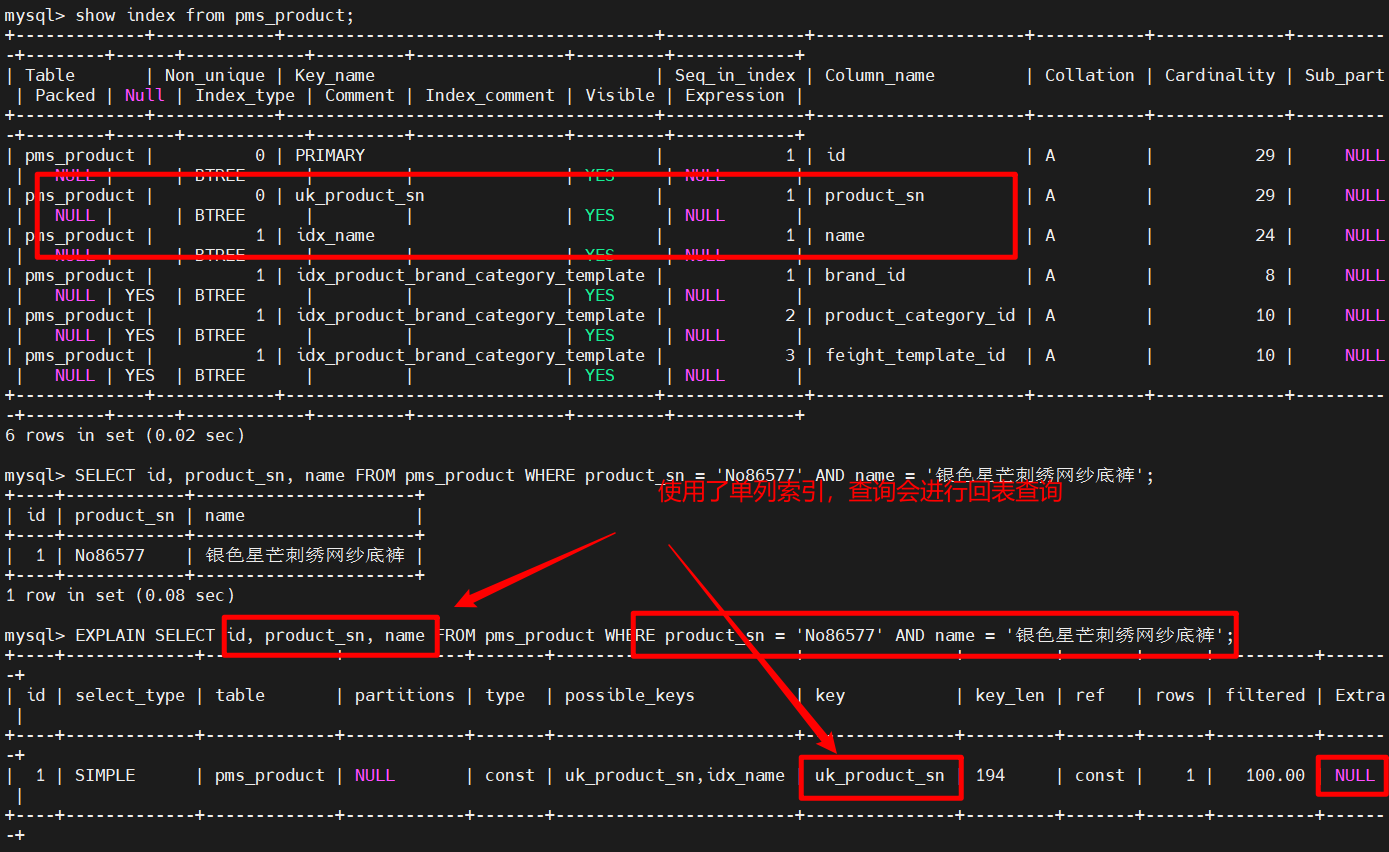Click the Column_name header in index output
Image resolution: width=1389 pixels, height=852 pixels.
point(880,76)
